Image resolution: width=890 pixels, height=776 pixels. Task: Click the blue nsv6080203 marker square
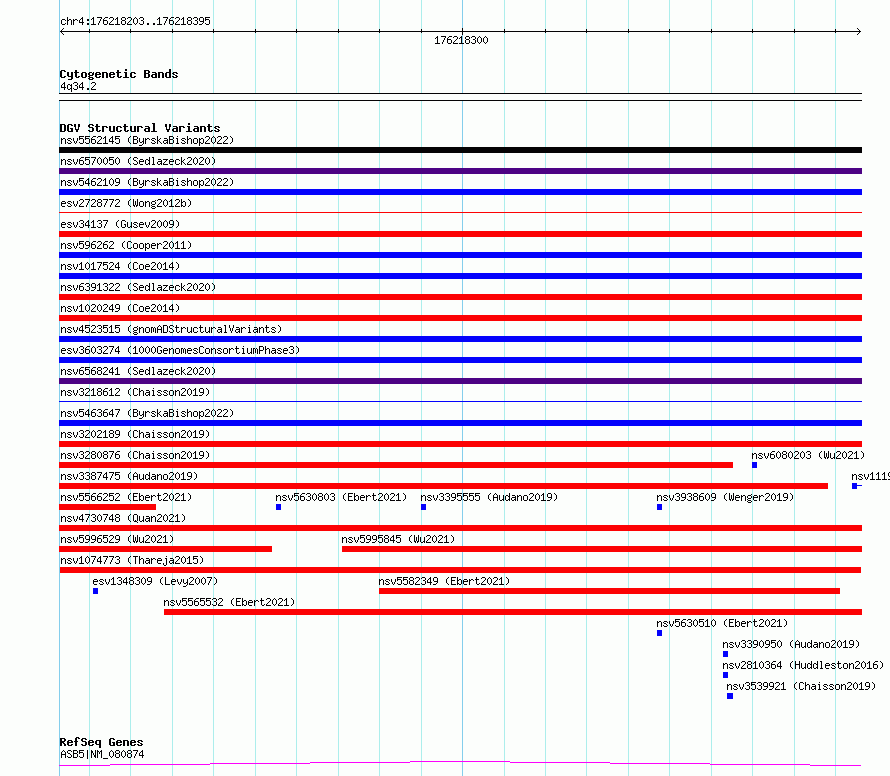[x=754, y=465]
